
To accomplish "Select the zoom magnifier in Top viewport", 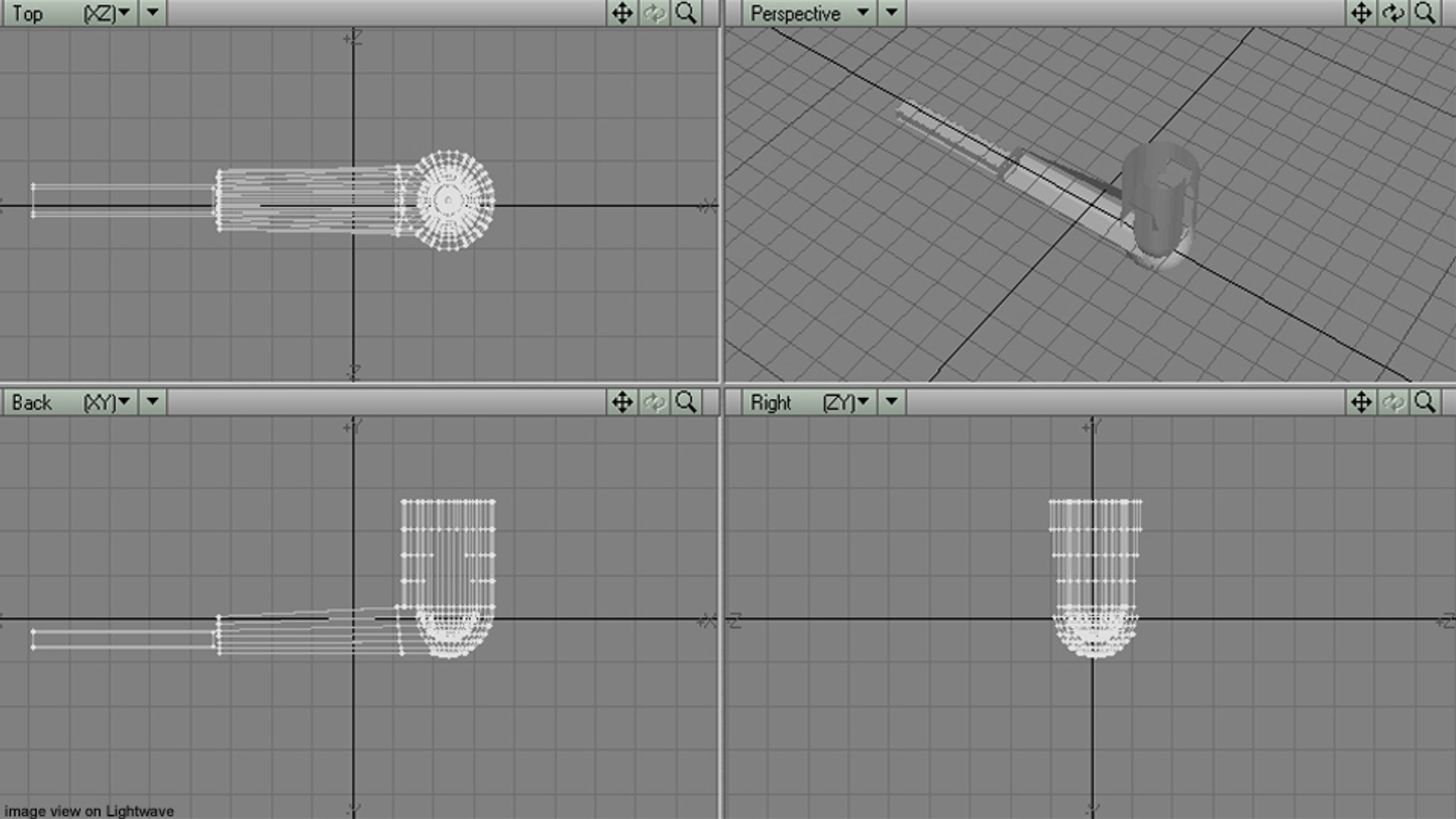I will tap(686, 13).
